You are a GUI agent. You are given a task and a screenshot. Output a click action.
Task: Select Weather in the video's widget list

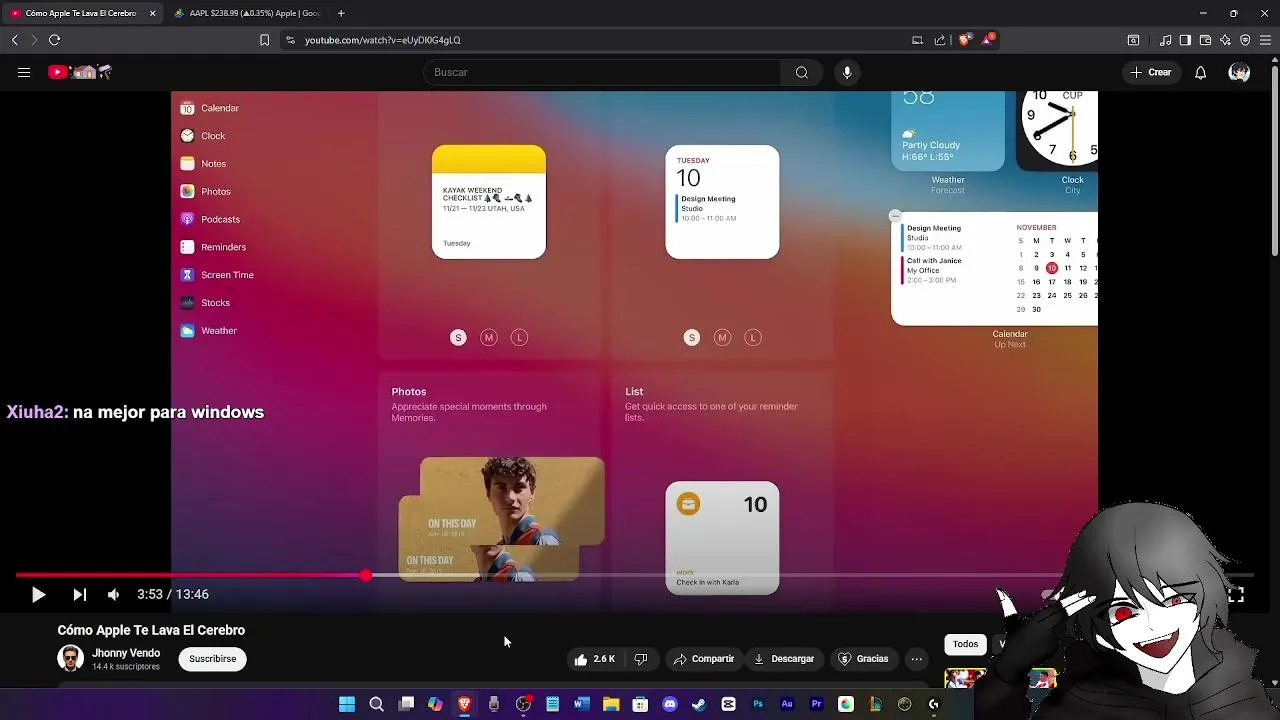click(209, 331)
